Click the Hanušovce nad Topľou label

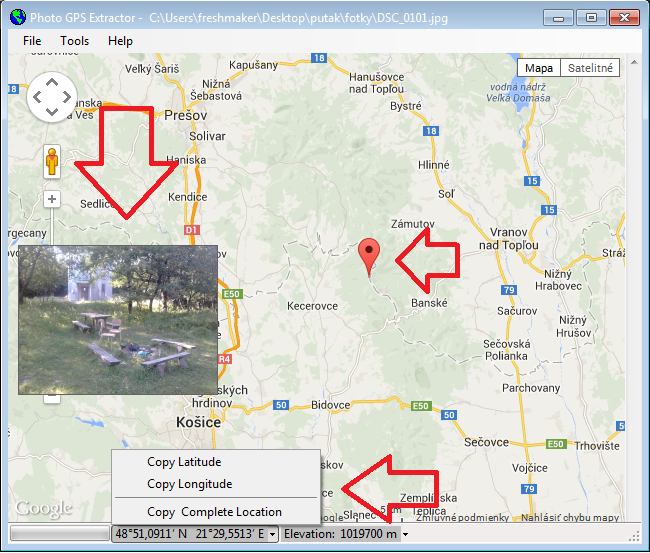(376, 83)
